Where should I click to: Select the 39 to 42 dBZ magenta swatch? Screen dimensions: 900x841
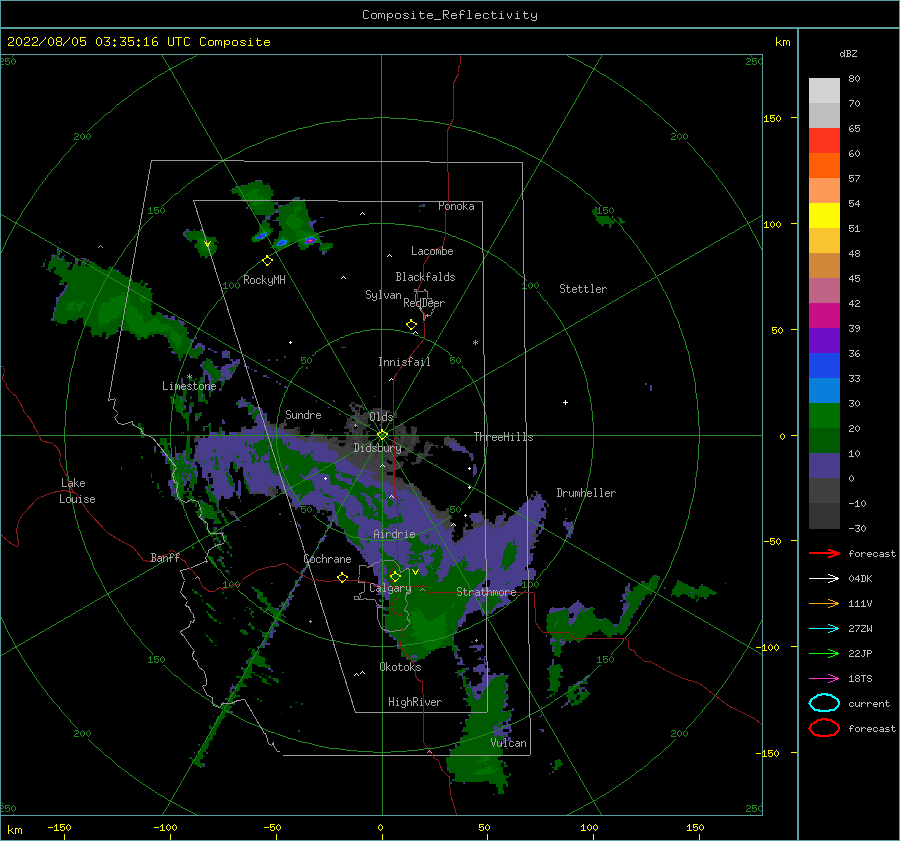click(824, 316)
